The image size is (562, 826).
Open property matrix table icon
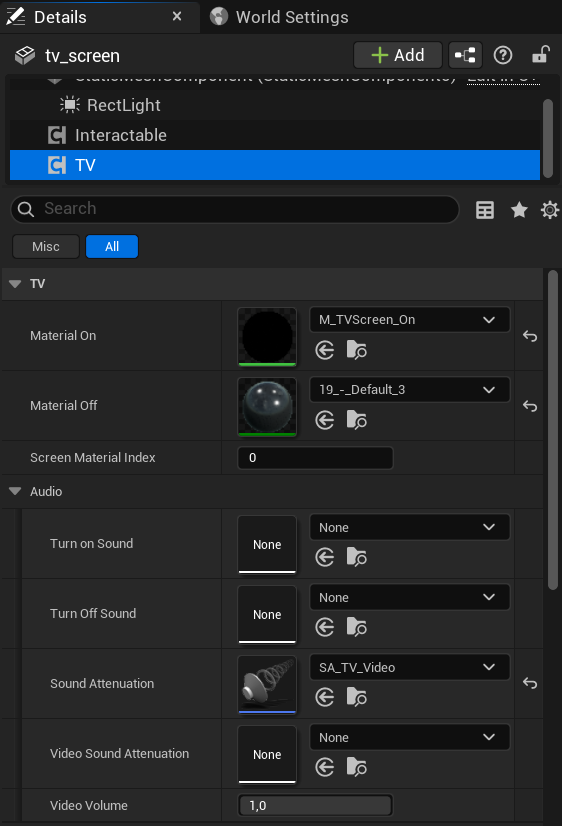[485, 210]
